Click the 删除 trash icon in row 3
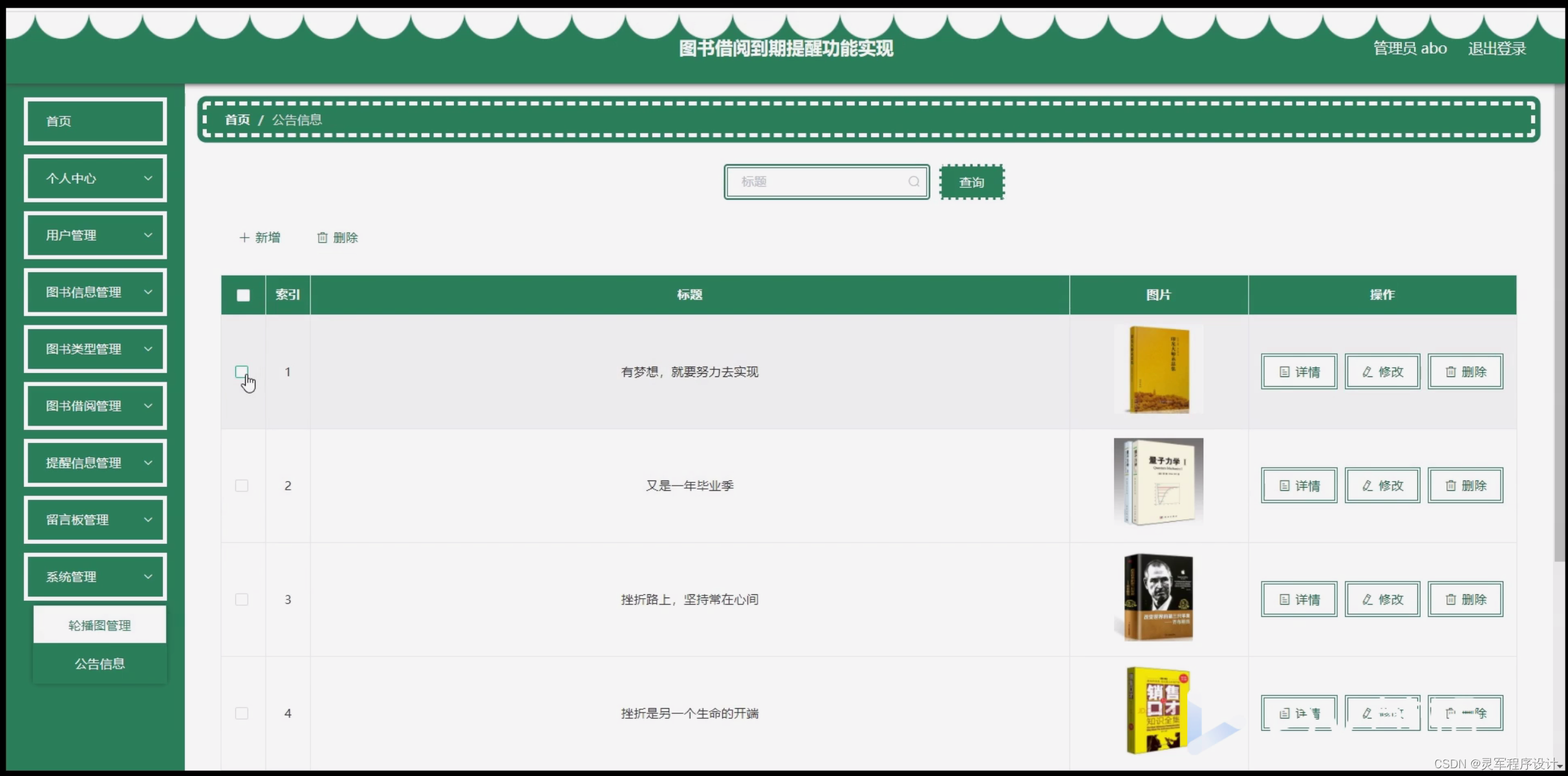This screenshot has height=776, width=1568. click(1451, 599)
